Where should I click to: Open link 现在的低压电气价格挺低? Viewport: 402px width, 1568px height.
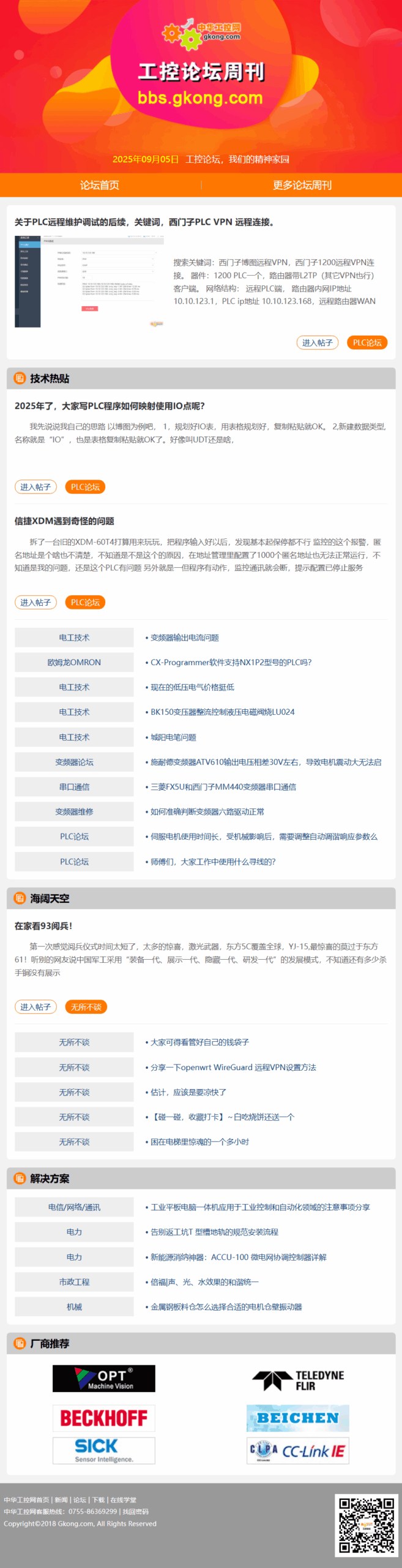[192, 687]
